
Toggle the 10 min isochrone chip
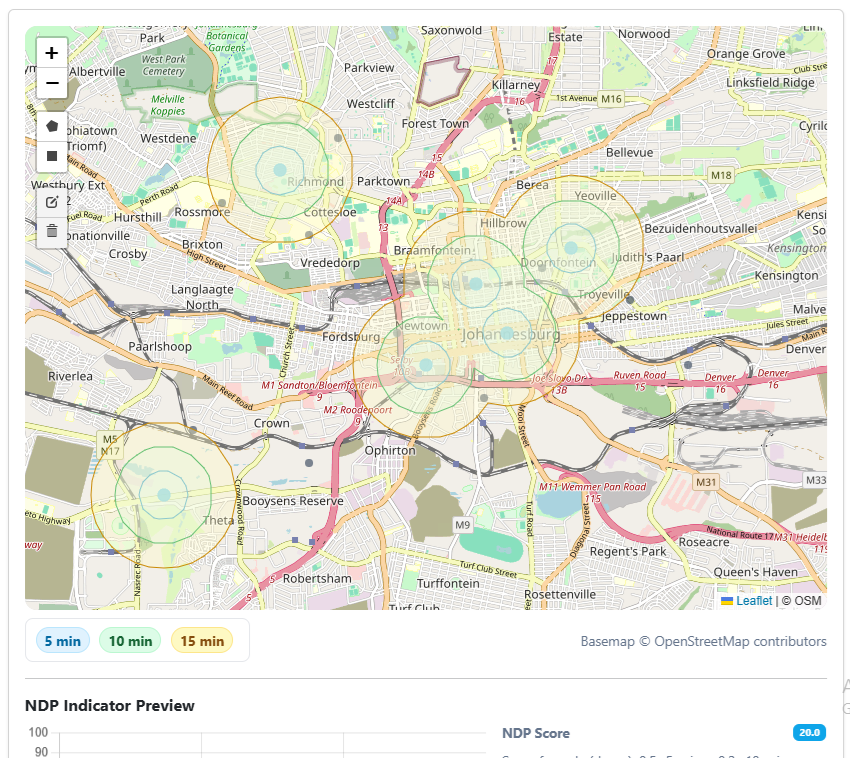click(x=130, y=641)
